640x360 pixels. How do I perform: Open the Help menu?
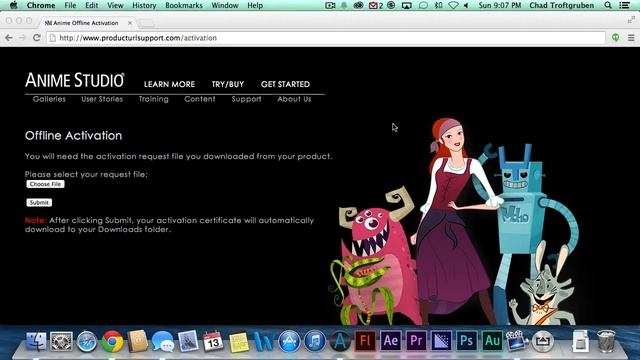255,5
